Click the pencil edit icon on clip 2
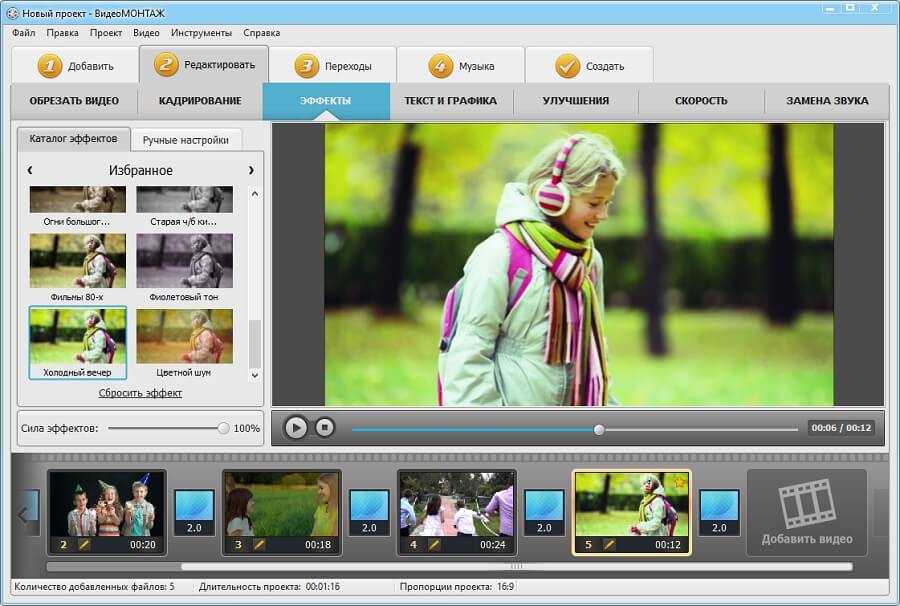Image resolution: width=900 pixels, height=606 pixels. pyautogui.click(x=84, y=545)
